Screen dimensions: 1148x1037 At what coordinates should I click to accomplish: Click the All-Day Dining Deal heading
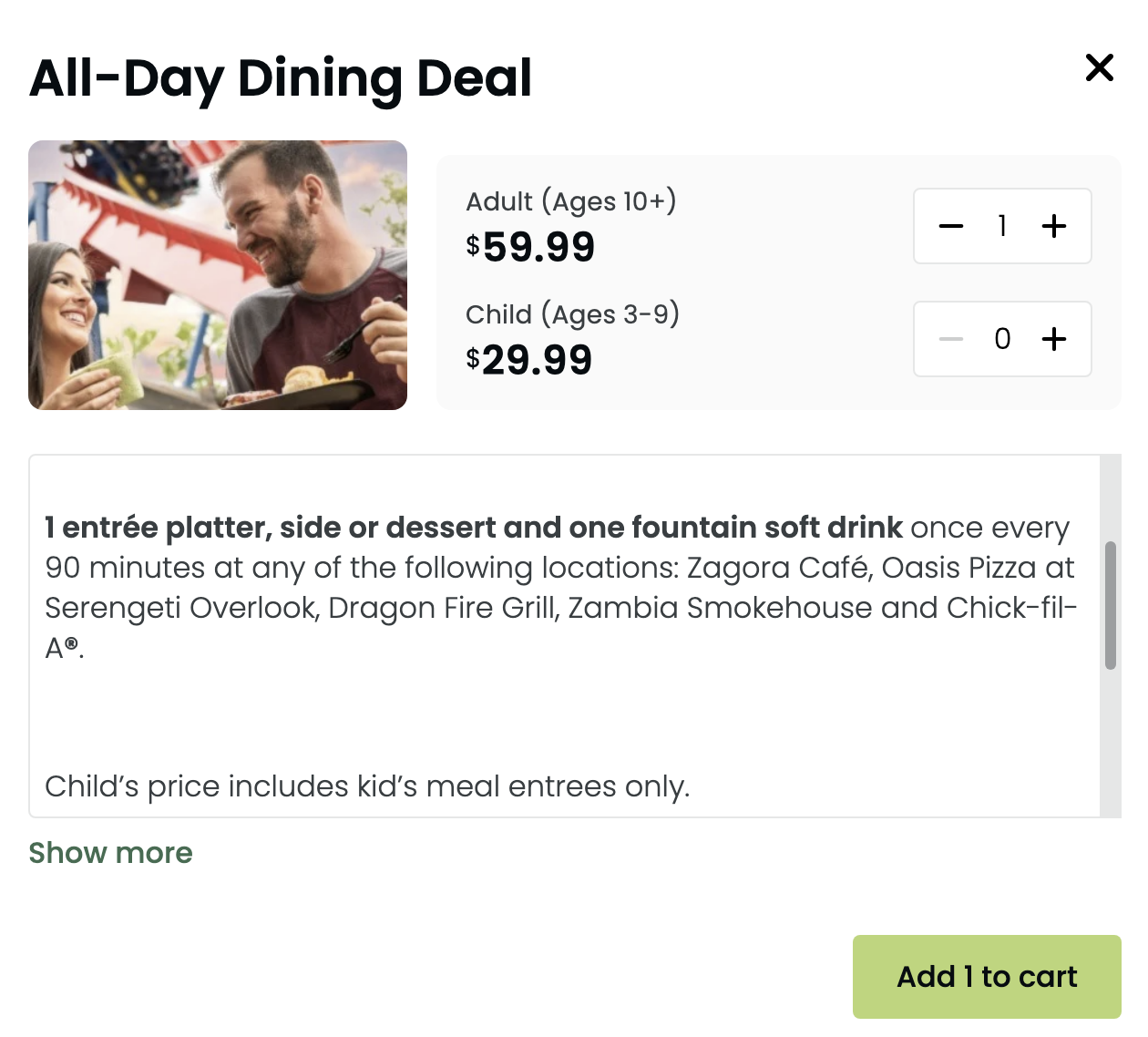[x=281, y=78]
